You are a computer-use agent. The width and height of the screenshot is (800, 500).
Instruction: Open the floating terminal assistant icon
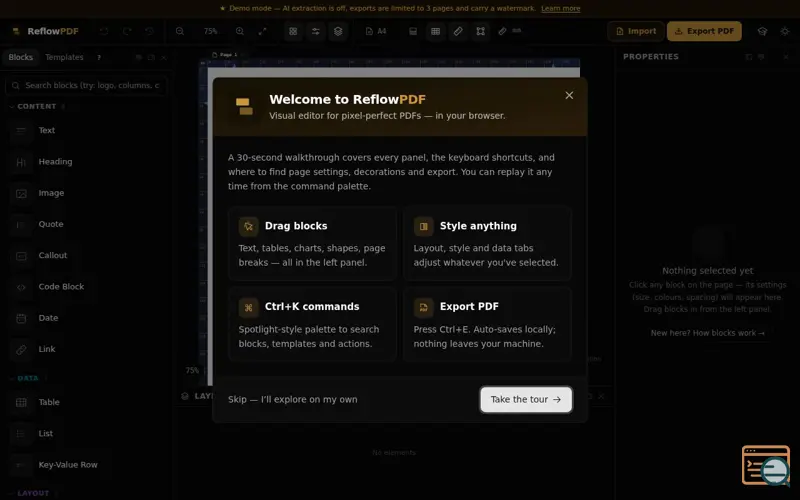click(x=766, y=465)
